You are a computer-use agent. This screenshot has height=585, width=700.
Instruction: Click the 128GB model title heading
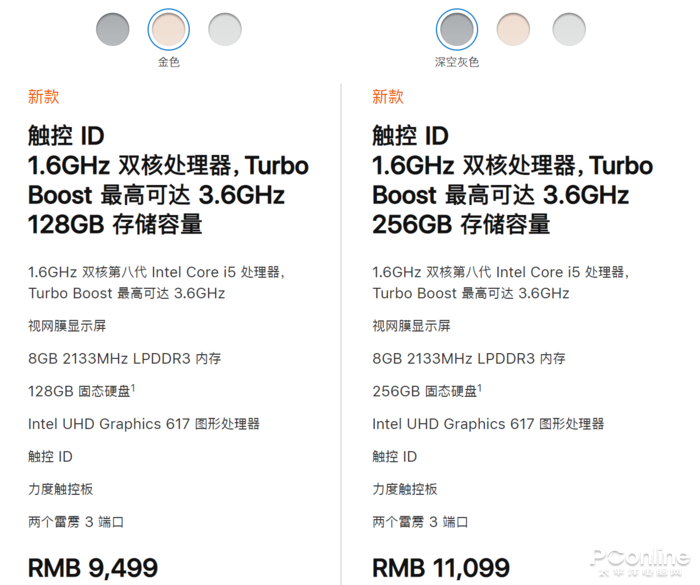pyautogui.click(x=168, y=180)
